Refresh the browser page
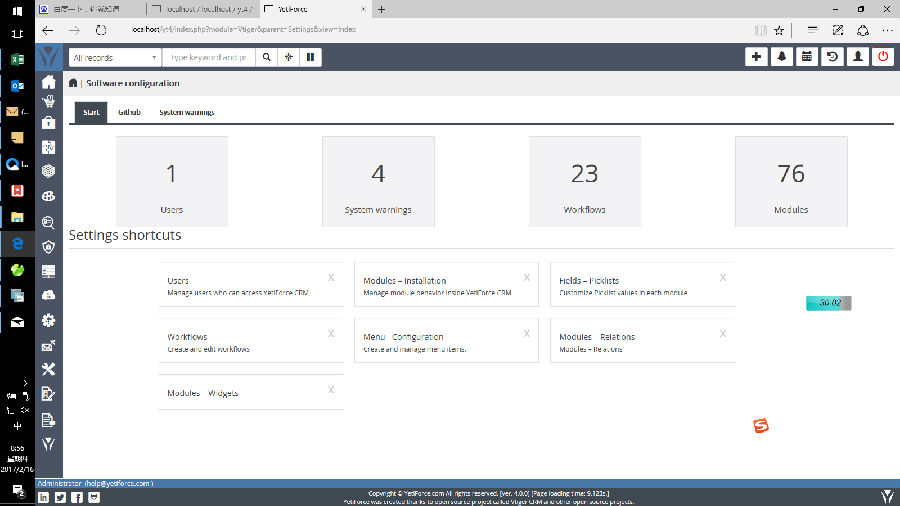 point(101,30)
